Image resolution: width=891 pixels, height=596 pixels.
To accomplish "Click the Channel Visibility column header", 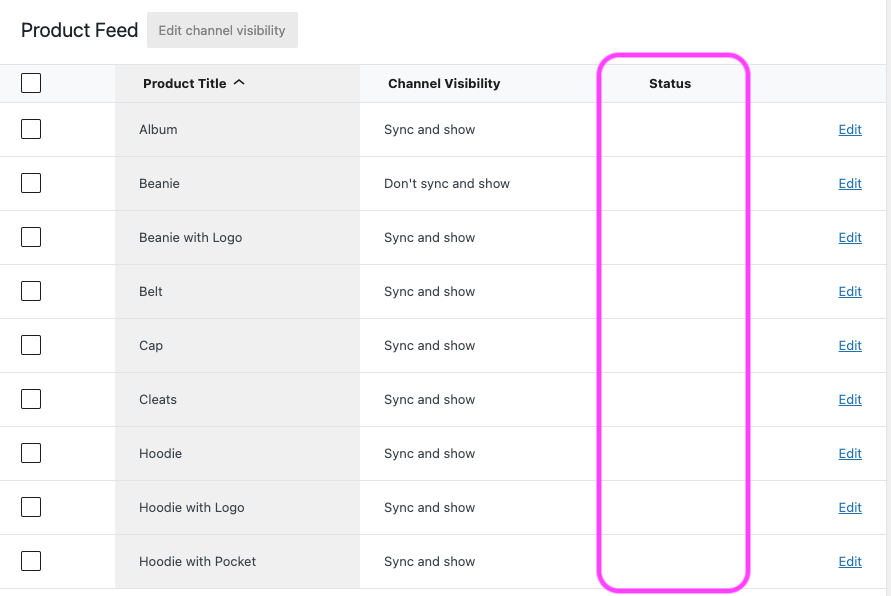I will click(444, 83).
